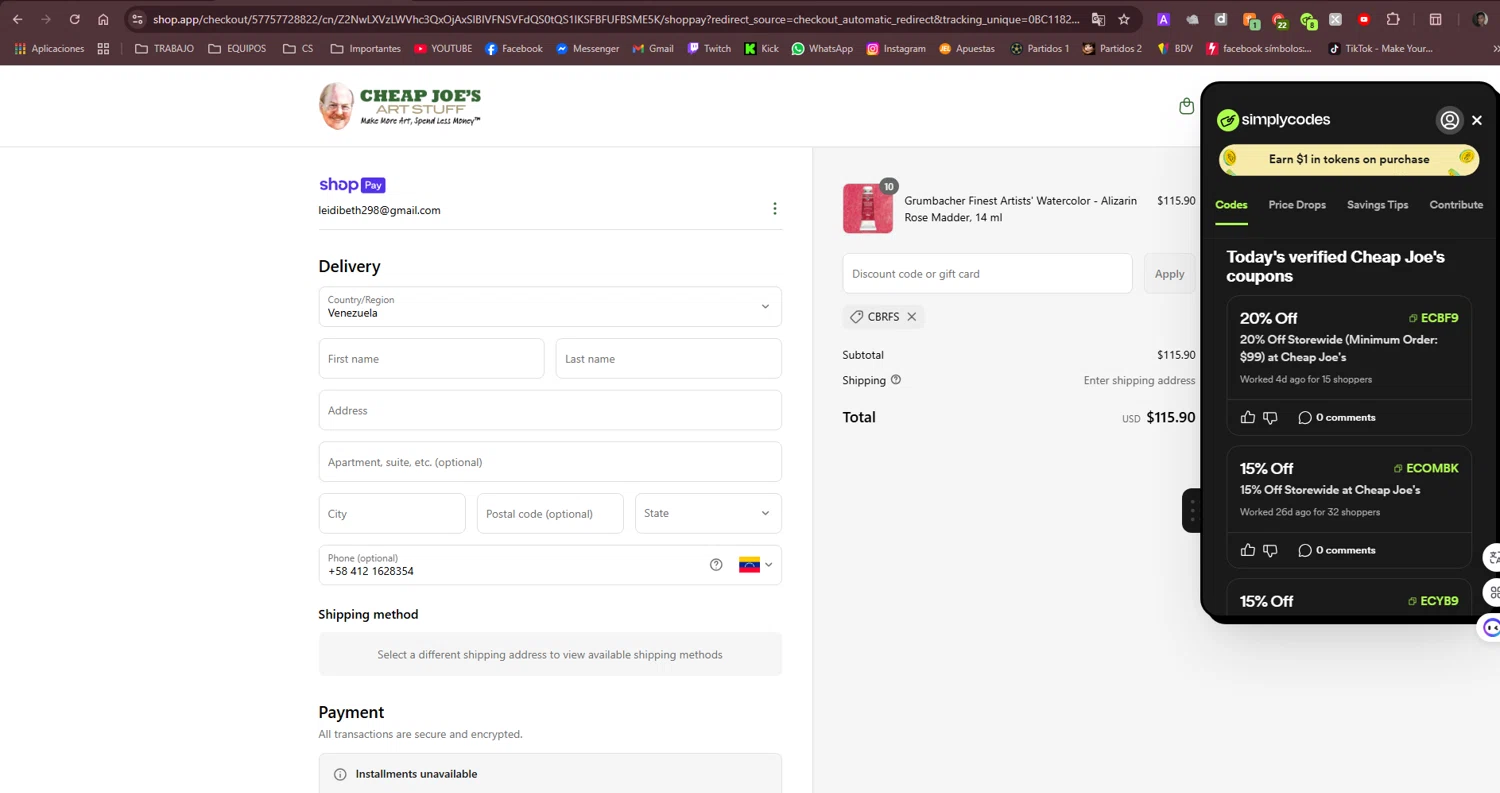Viewport: 1500px width, 793px height.
Task: Copy the ECYB9 coupon code
Action: 1433,601
